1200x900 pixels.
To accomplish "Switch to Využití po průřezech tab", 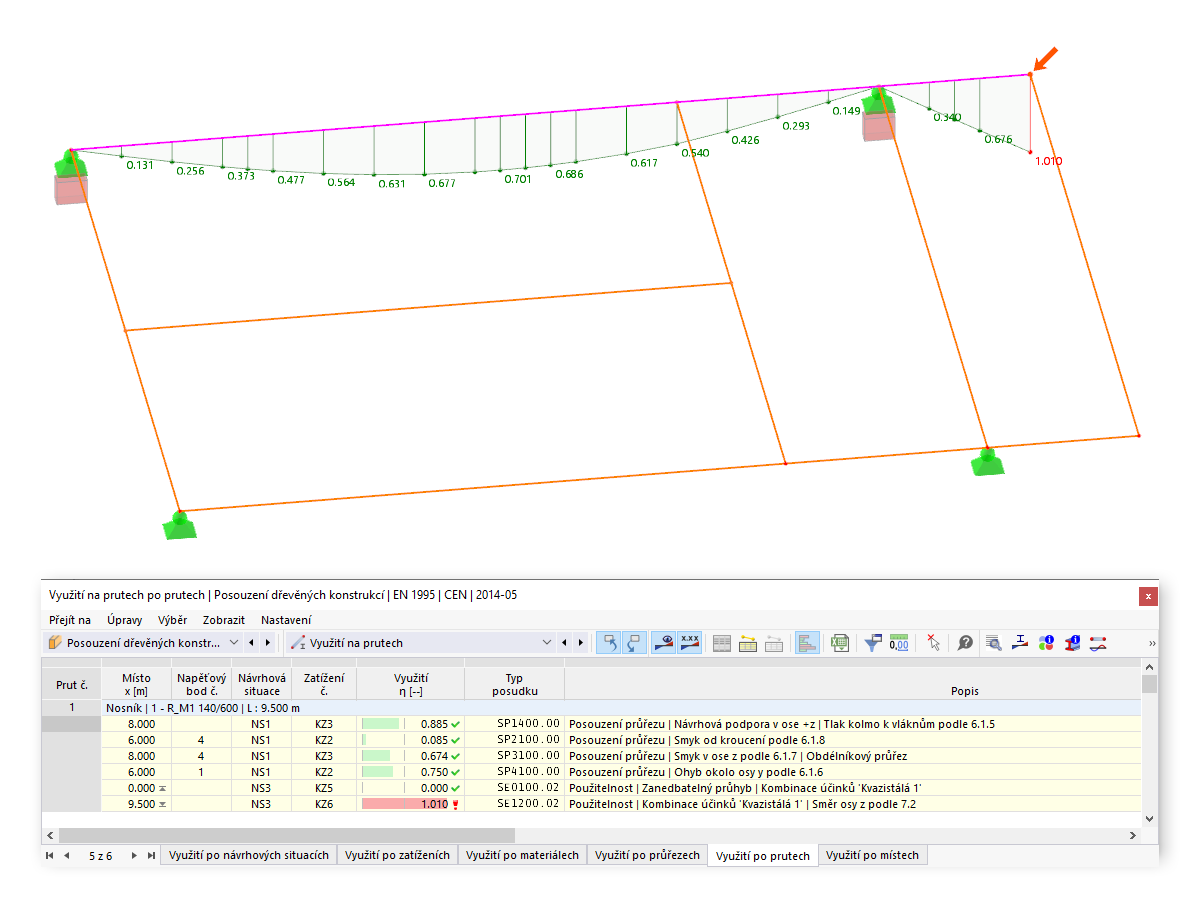I will click(647, 856).
